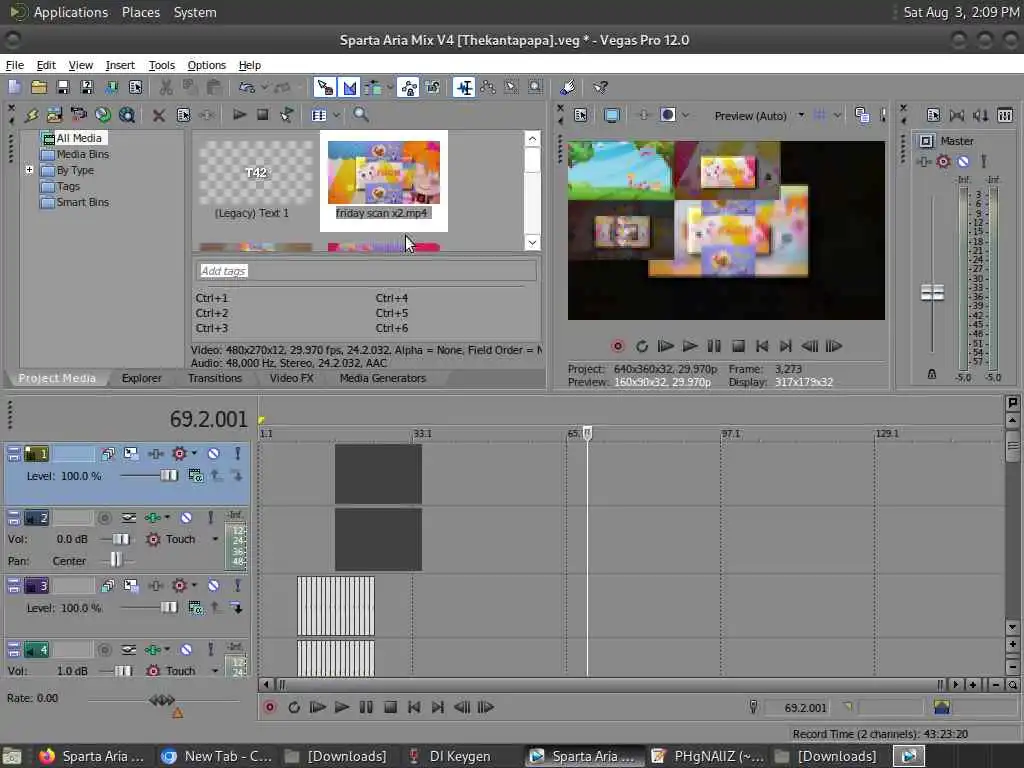Viewport: 1024px width, 768px height.
Task: Click the dark video event on track 1
Action: (x=378, y=474)
